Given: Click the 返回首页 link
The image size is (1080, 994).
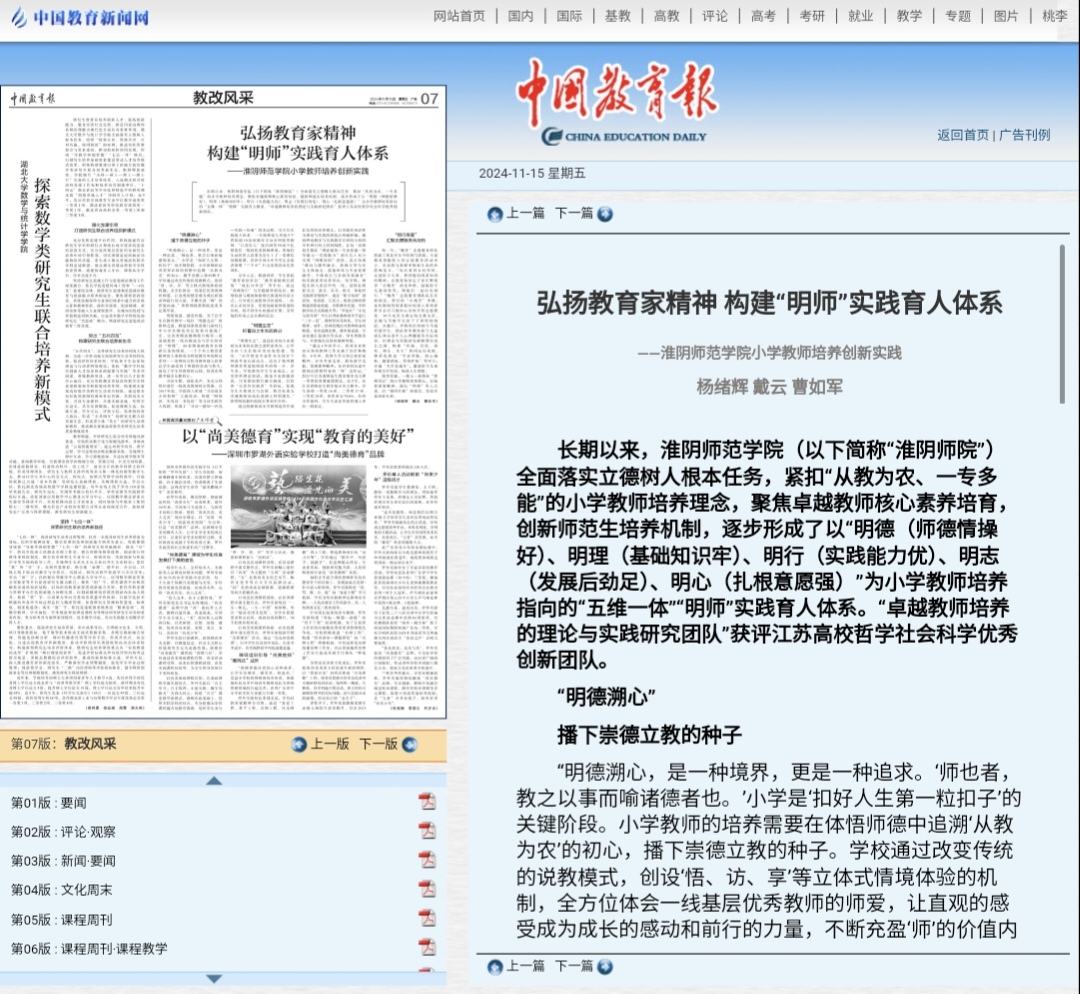Looking at the screenshot, I should pos(962,135).
